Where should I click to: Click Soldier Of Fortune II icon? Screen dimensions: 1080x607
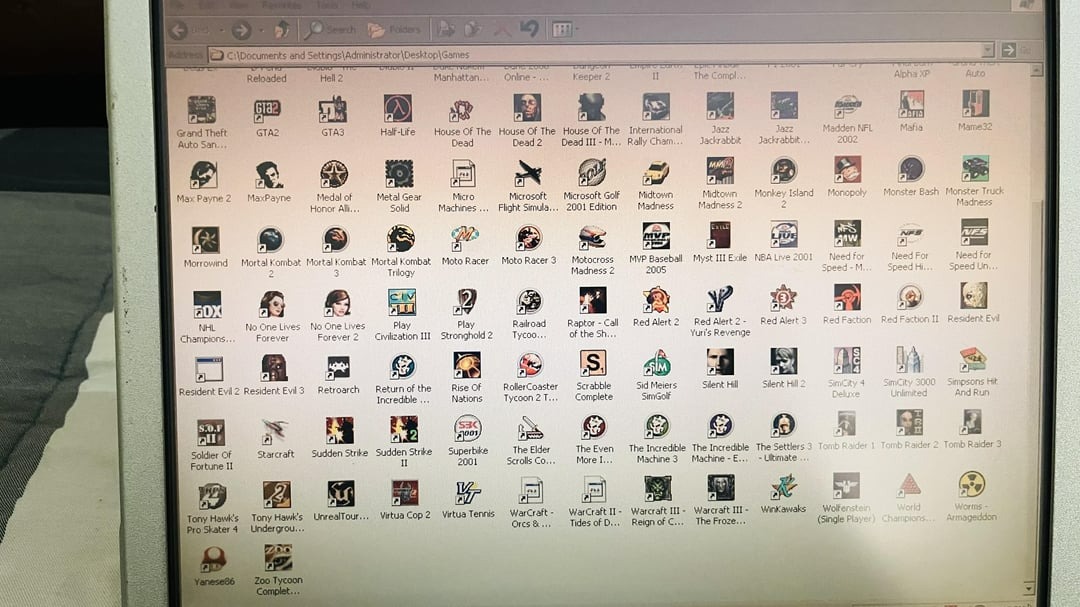[x=210, y=433]
